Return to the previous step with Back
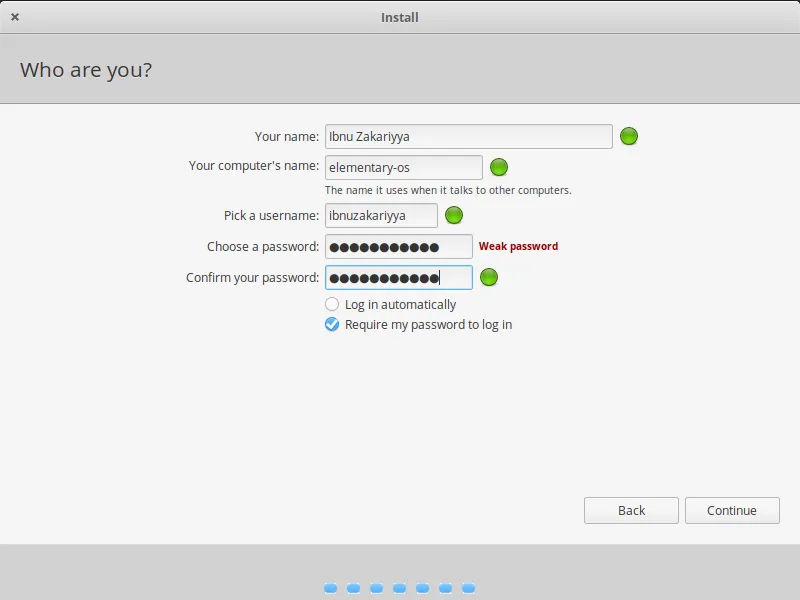Image resolution: width=800 pixels, height=600 pixels. (631, 510)
